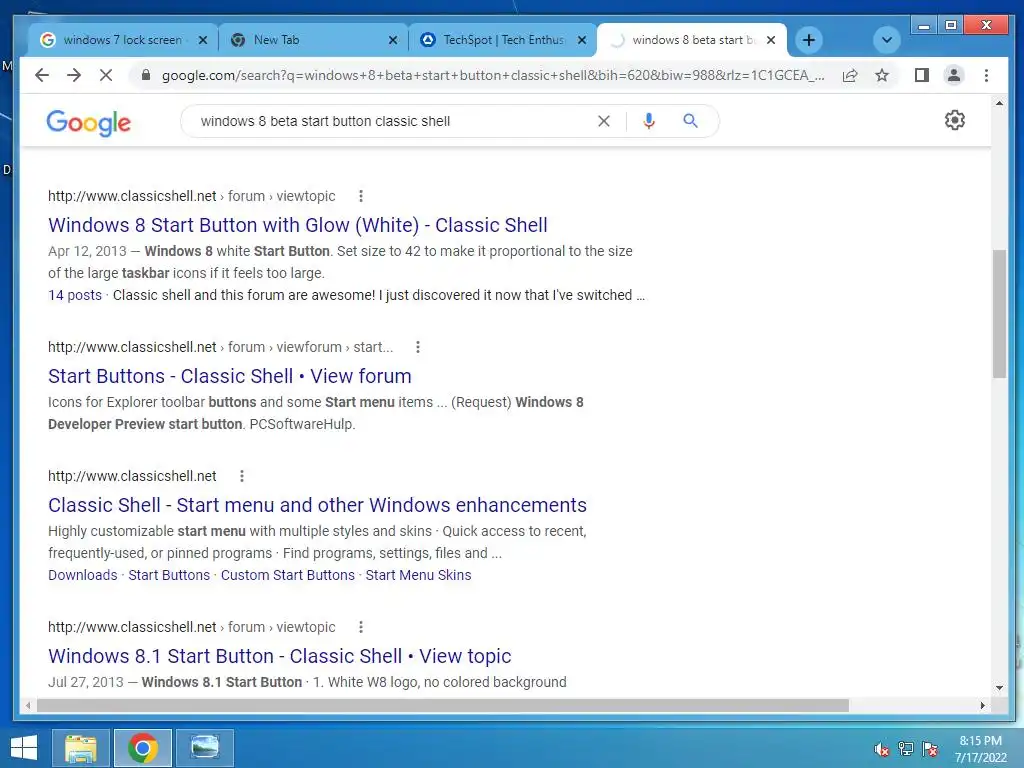Bookmark this page with the star
The height and width of the screenshot is (768, 1024).
882,75
